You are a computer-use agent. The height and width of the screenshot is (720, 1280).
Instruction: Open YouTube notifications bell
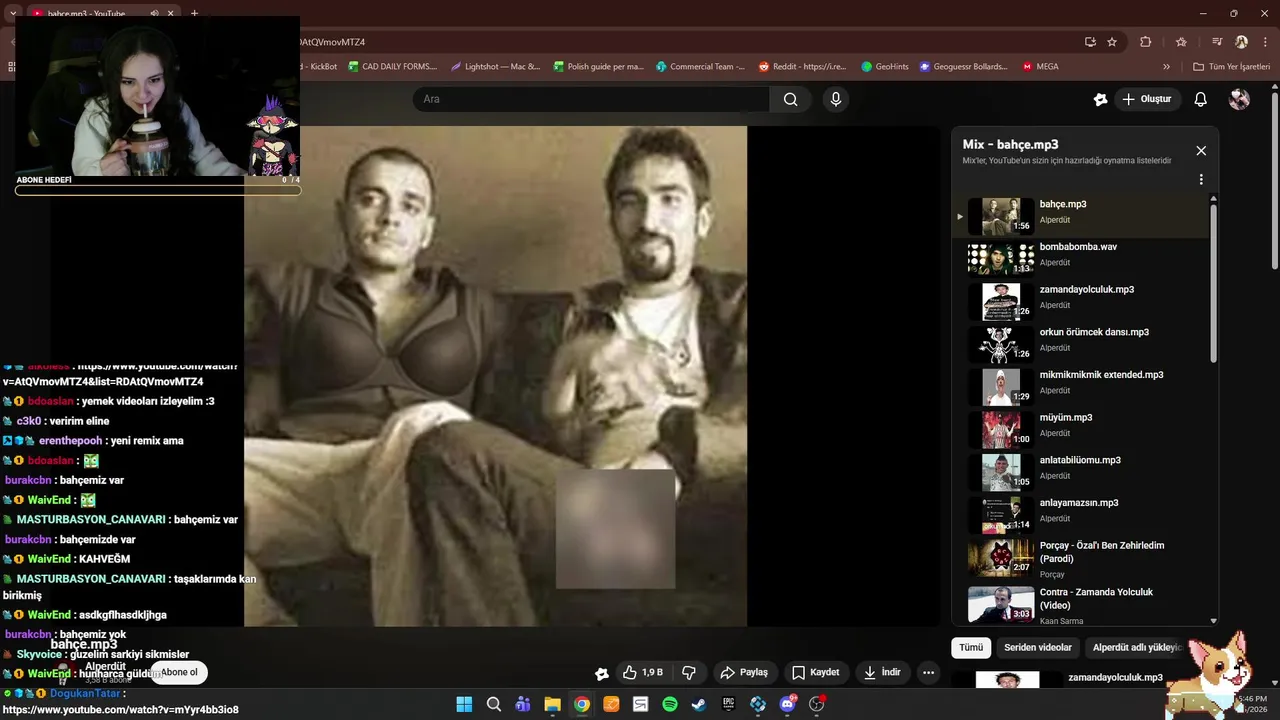tap(1201, 99)
